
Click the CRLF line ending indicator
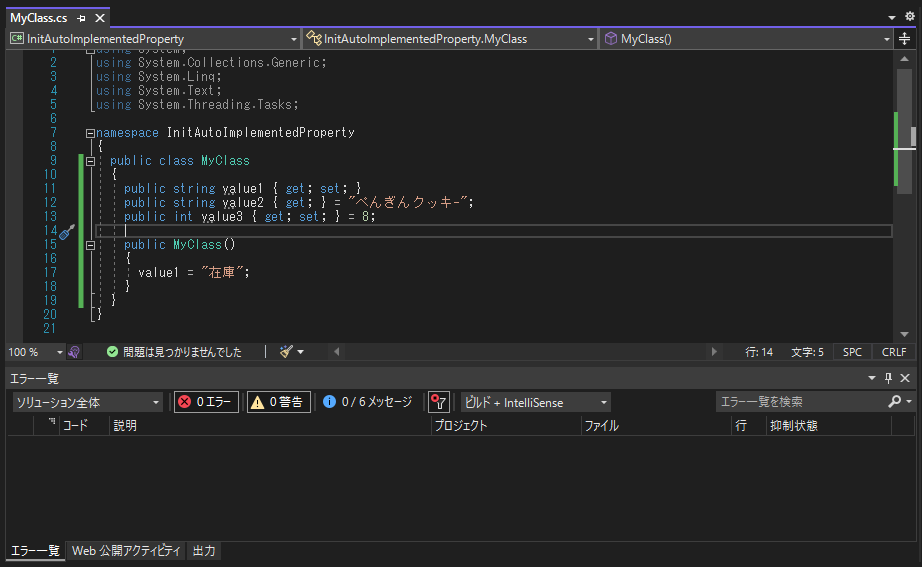(x=894, y=352)
